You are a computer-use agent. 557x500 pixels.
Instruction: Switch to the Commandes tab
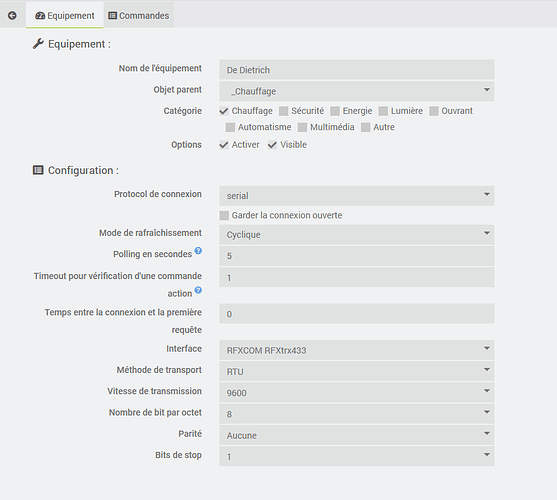(x=139, y=16)
